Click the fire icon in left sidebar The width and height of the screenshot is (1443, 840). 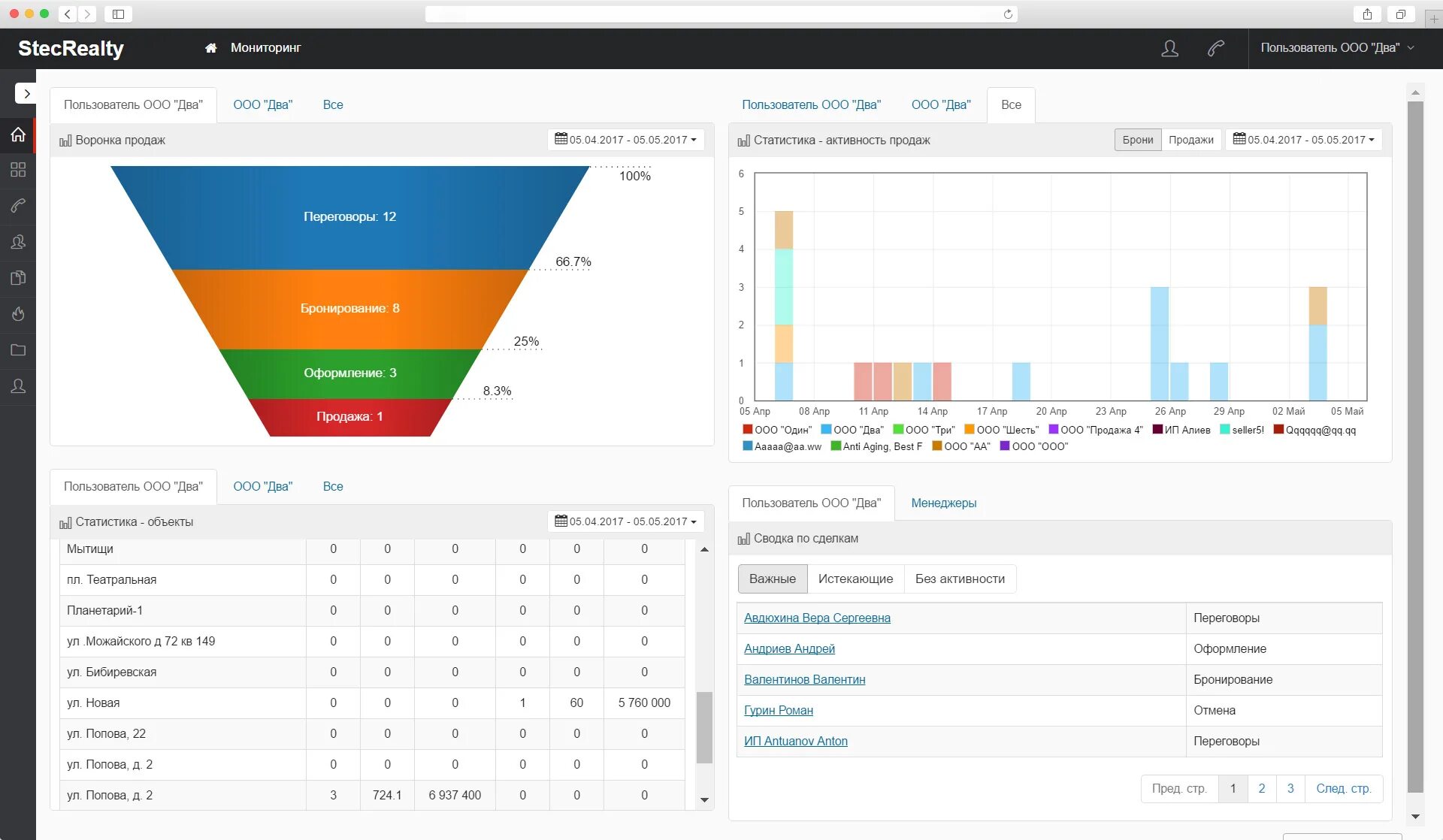(x=18, y=314)
